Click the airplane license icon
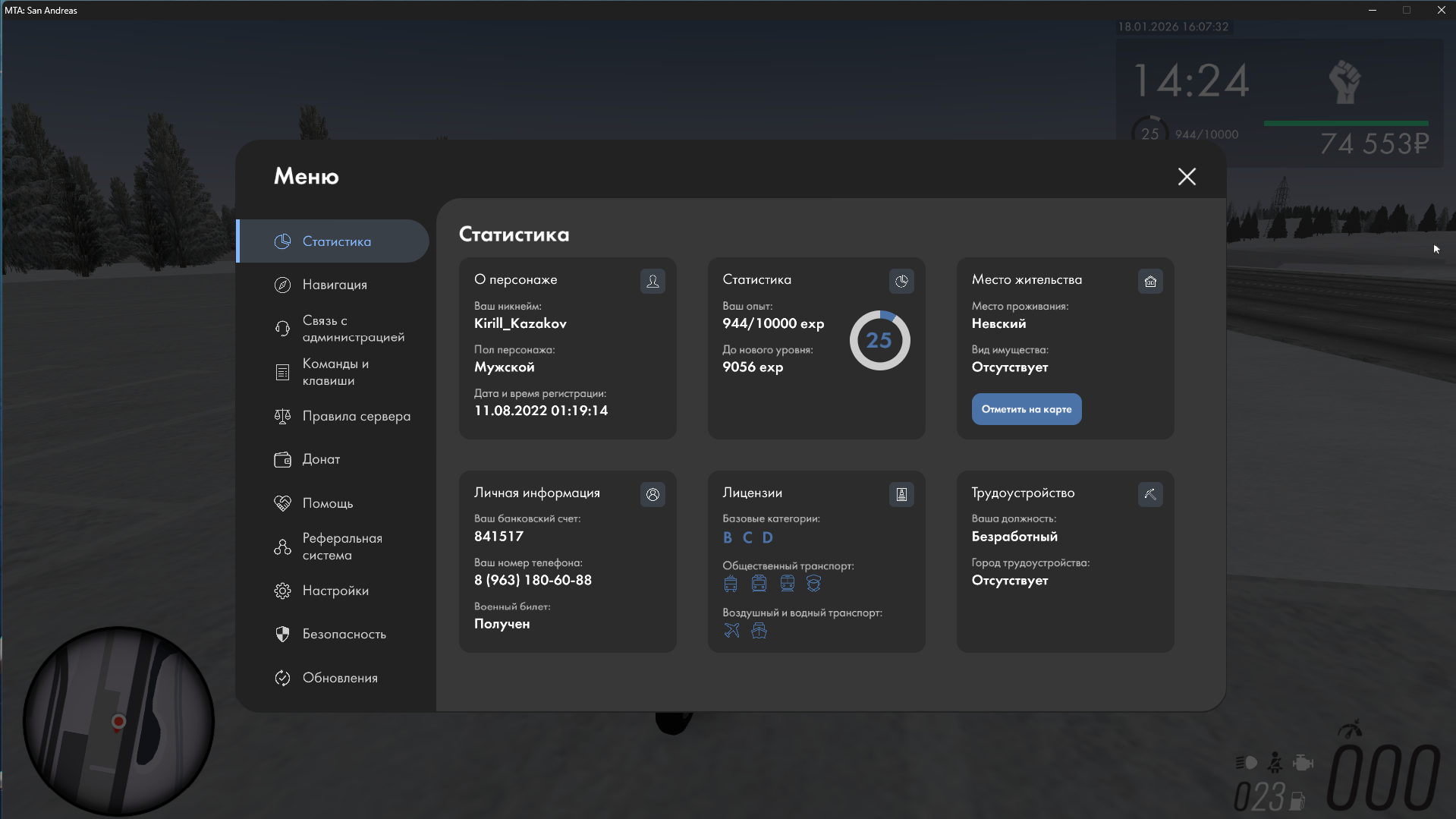The image size is (1456, 819). 731,631
